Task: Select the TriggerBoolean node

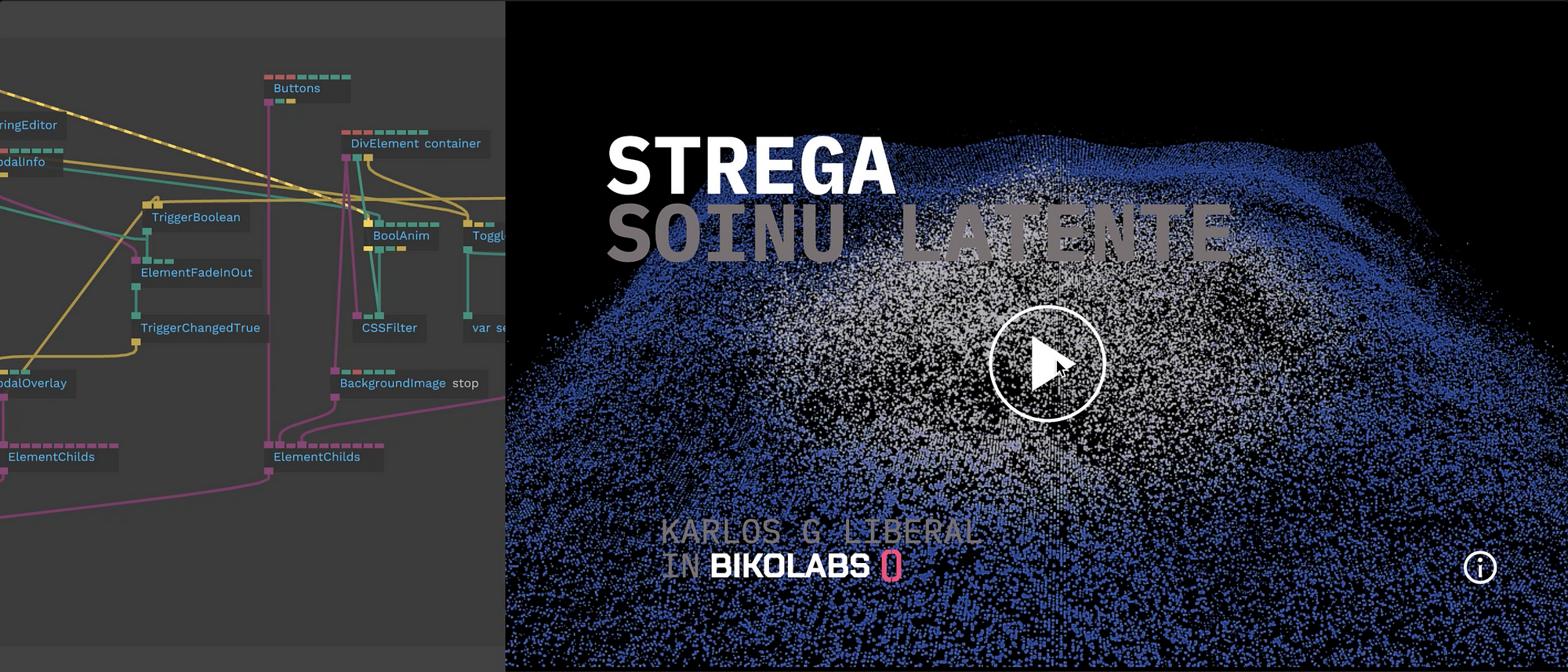Action: [x=196, y=217]
